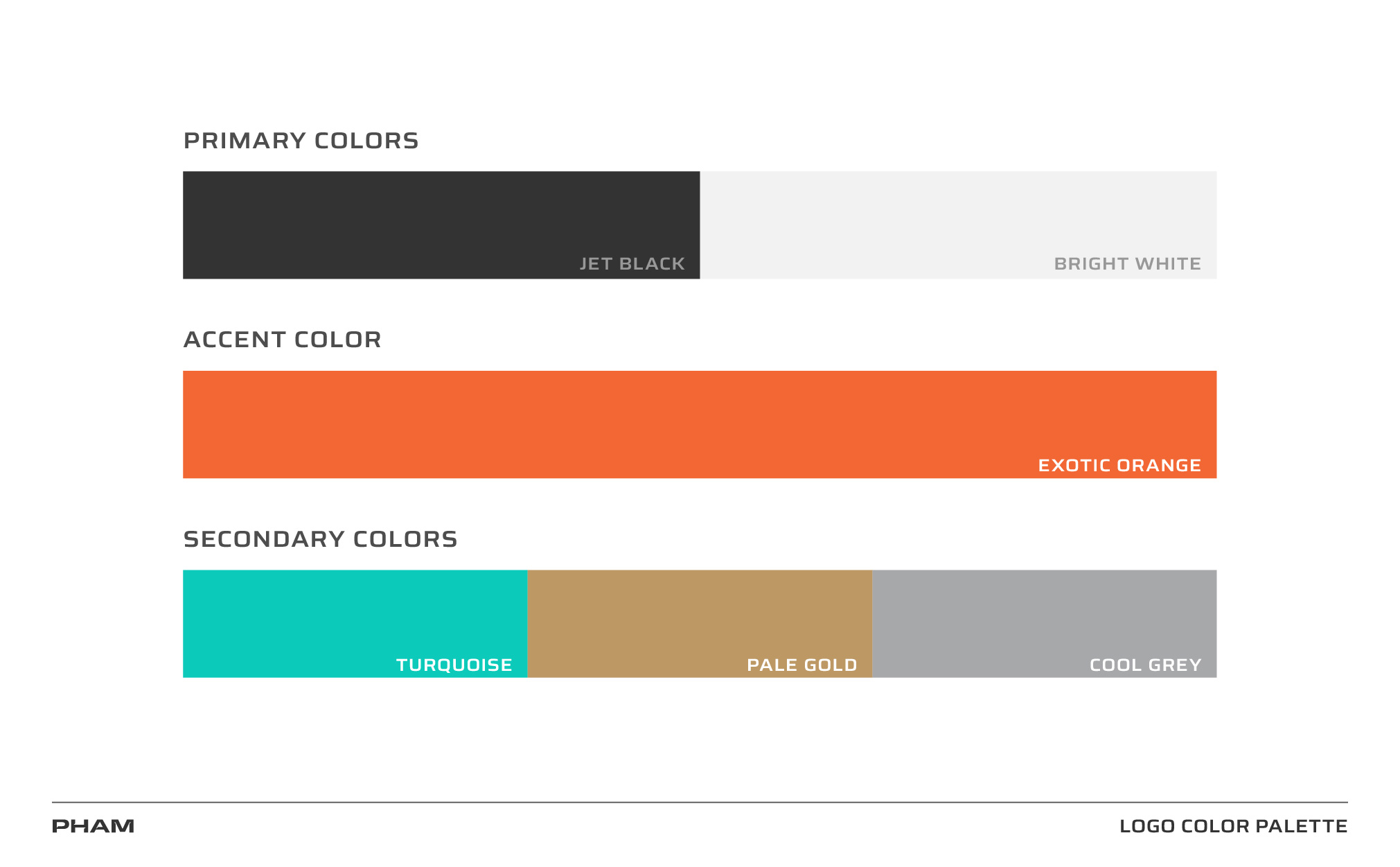
Task: Click the TURQUOISE label text
Action: [x=454, y=665]
